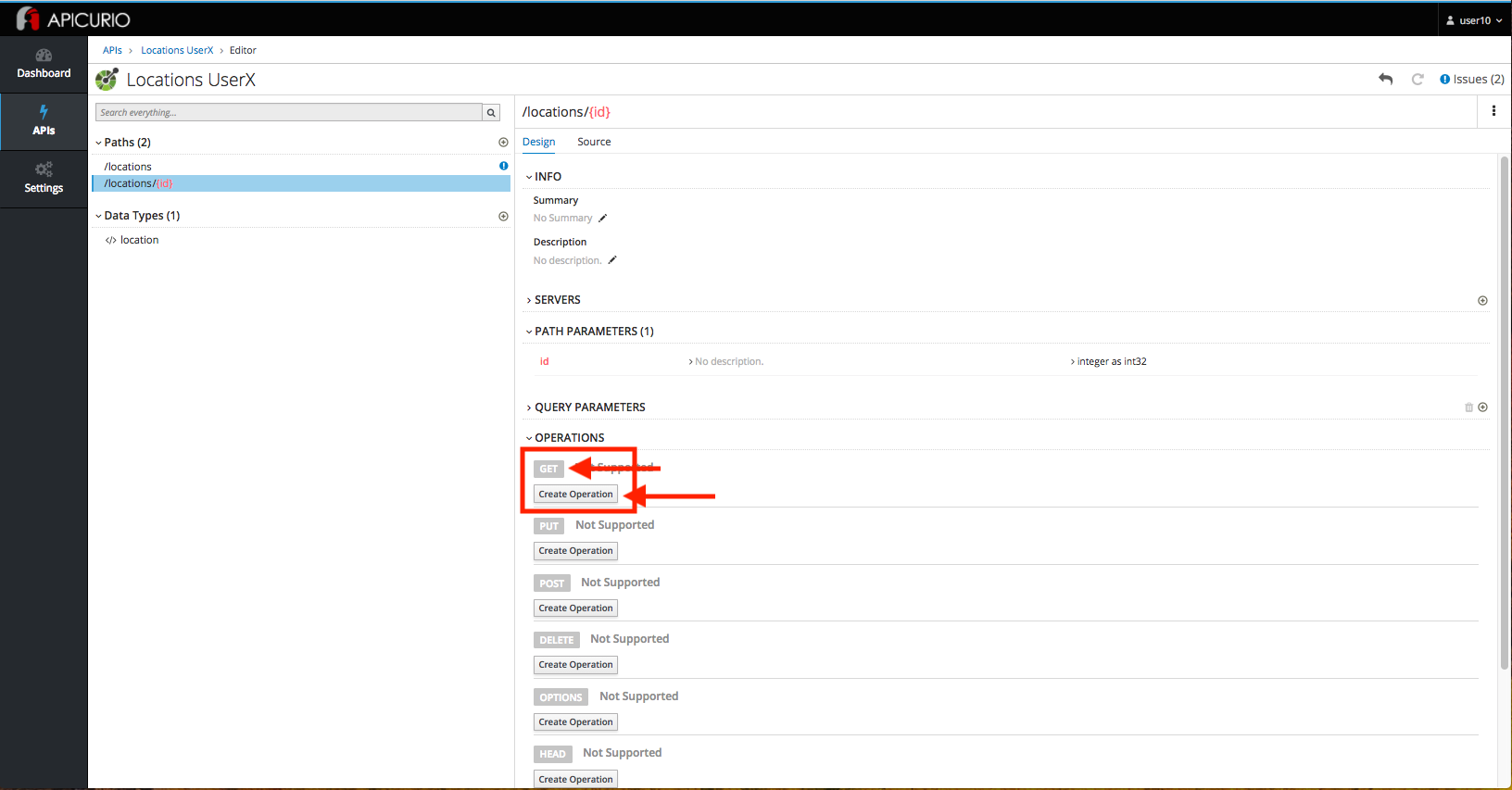Click the undo arrow icon
Screen dimensions: 1512x790
tap(1385, 80)
